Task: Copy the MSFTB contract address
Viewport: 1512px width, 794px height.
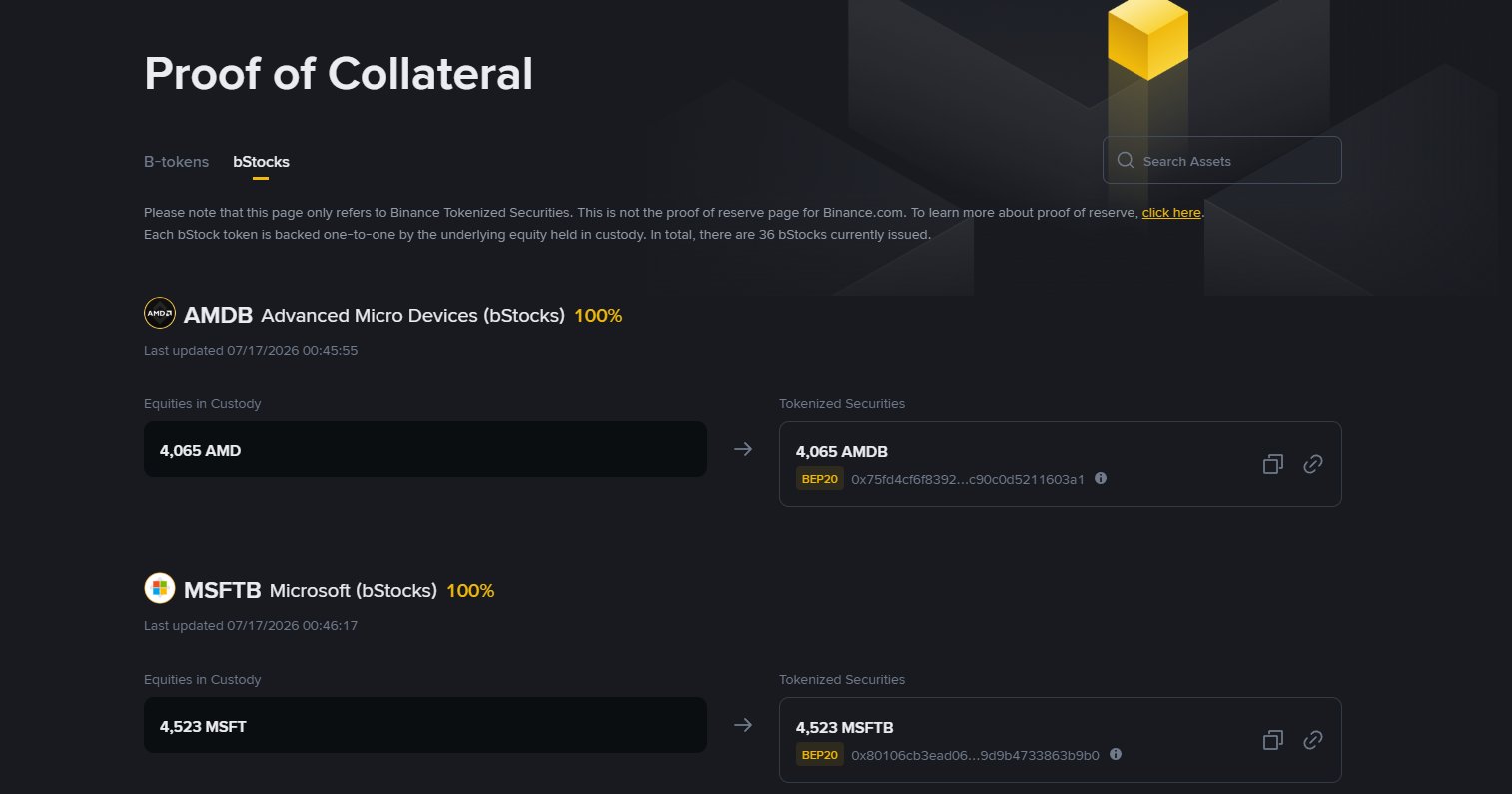Action: click(1272, 740)
